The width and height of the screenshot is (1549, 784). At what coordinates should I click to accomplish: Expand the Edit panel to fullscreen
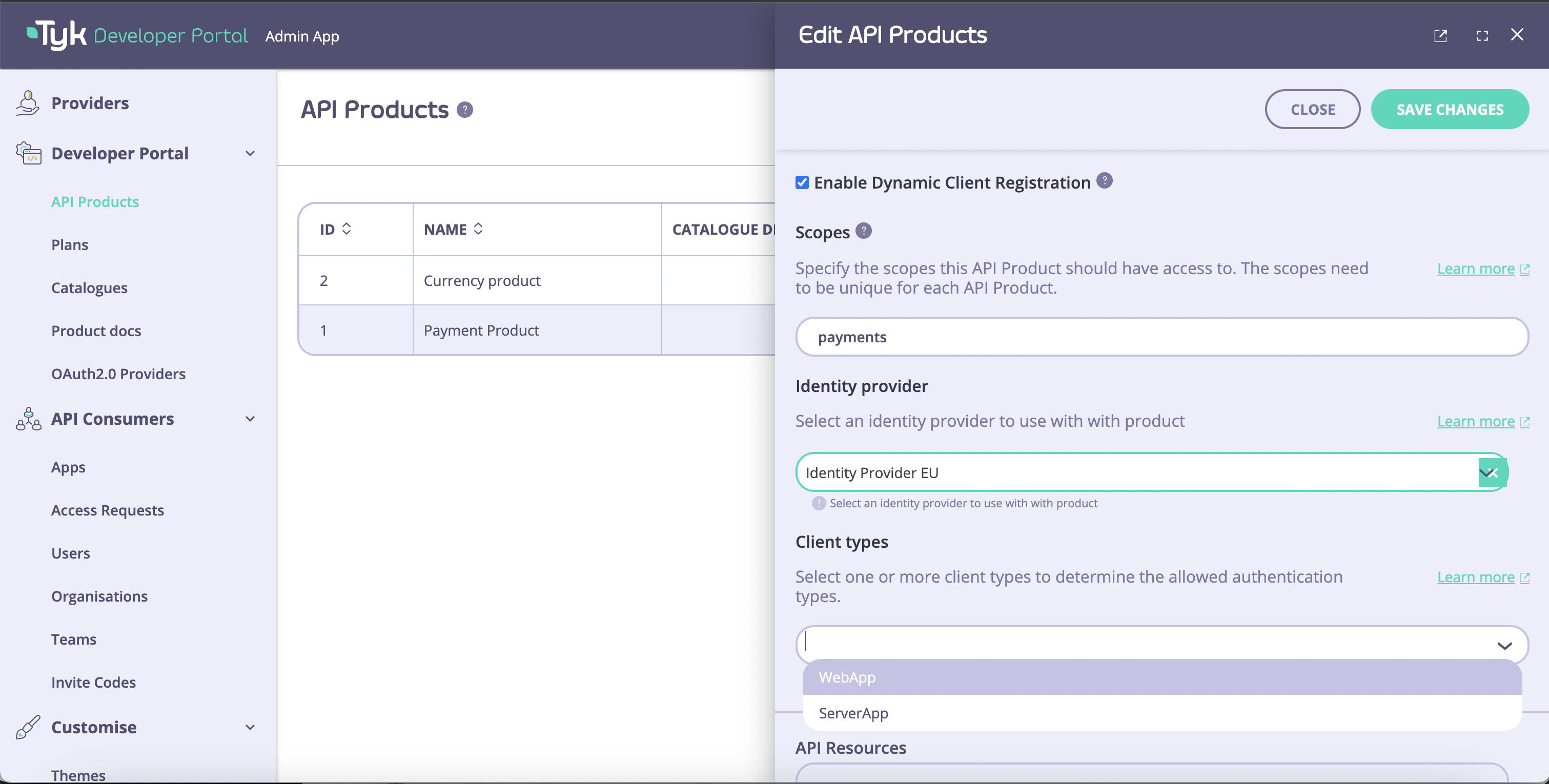(1482, 35)
